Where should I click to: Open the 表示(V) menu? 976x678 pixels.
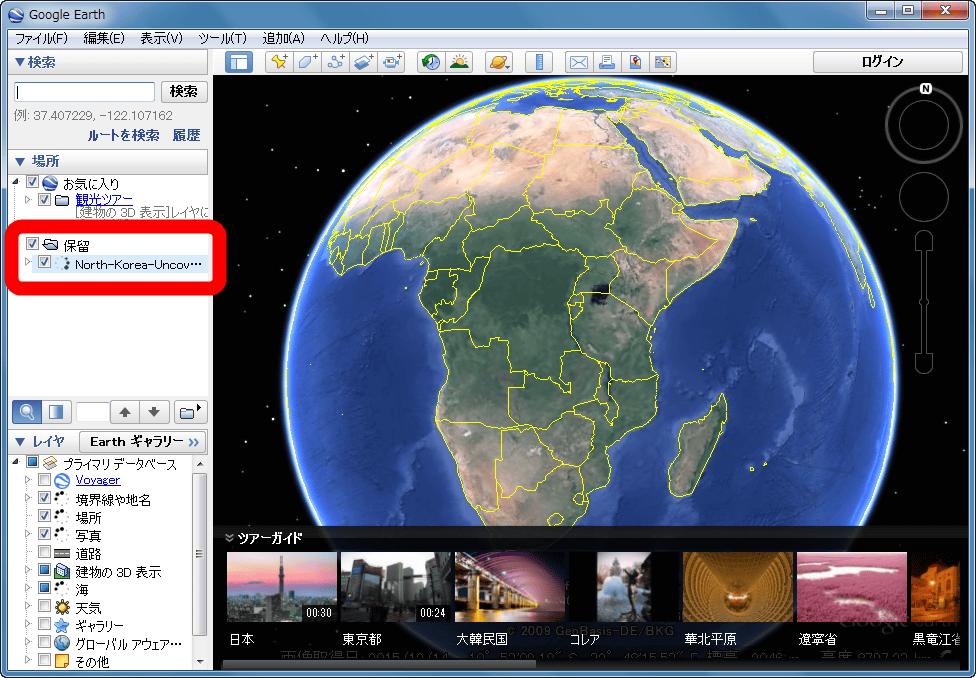pyautogui.click(x=161, y=39)
